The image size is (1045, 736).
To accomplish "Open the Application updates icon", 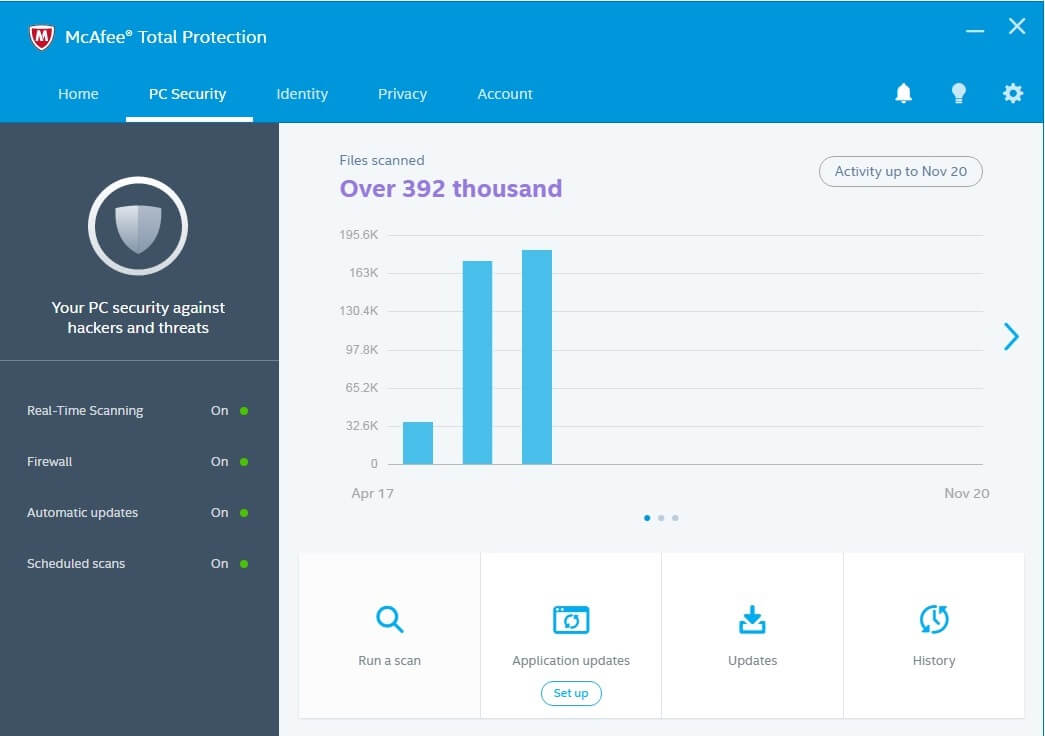I will click(571, 620).
